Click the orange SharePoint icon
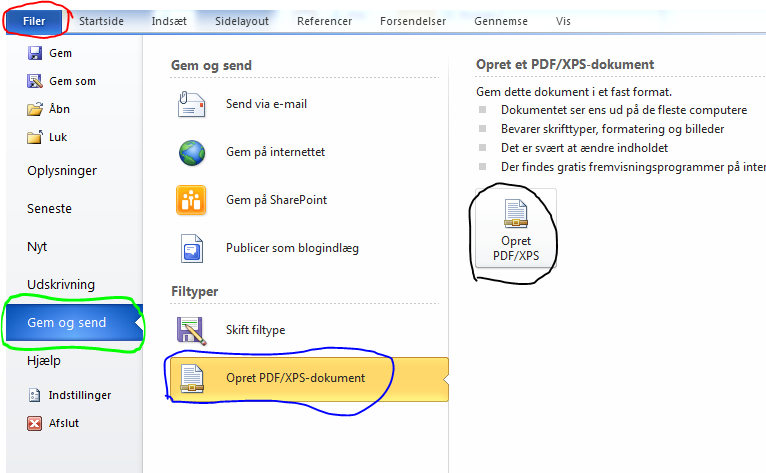Viewport: 766px width, 473px height. 191,200
